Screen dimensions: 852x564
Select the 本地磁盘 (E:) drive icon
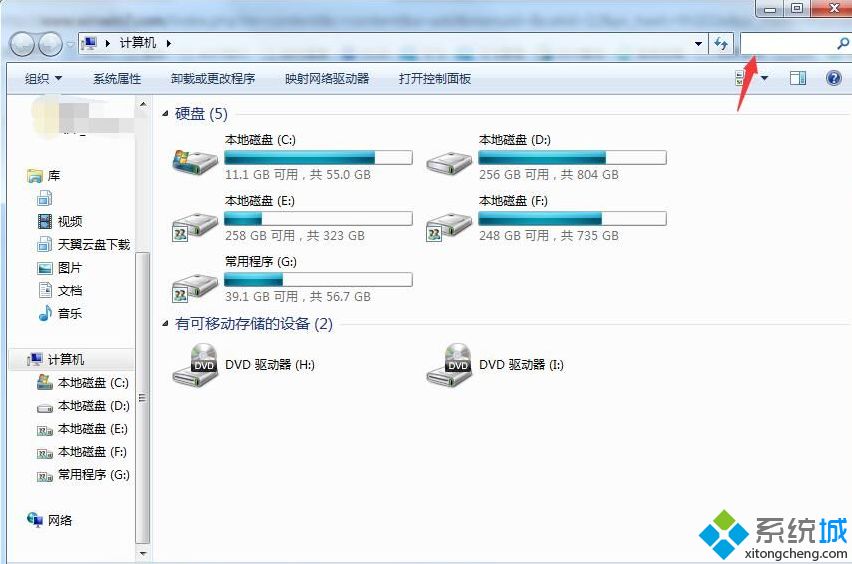(195, 227)
